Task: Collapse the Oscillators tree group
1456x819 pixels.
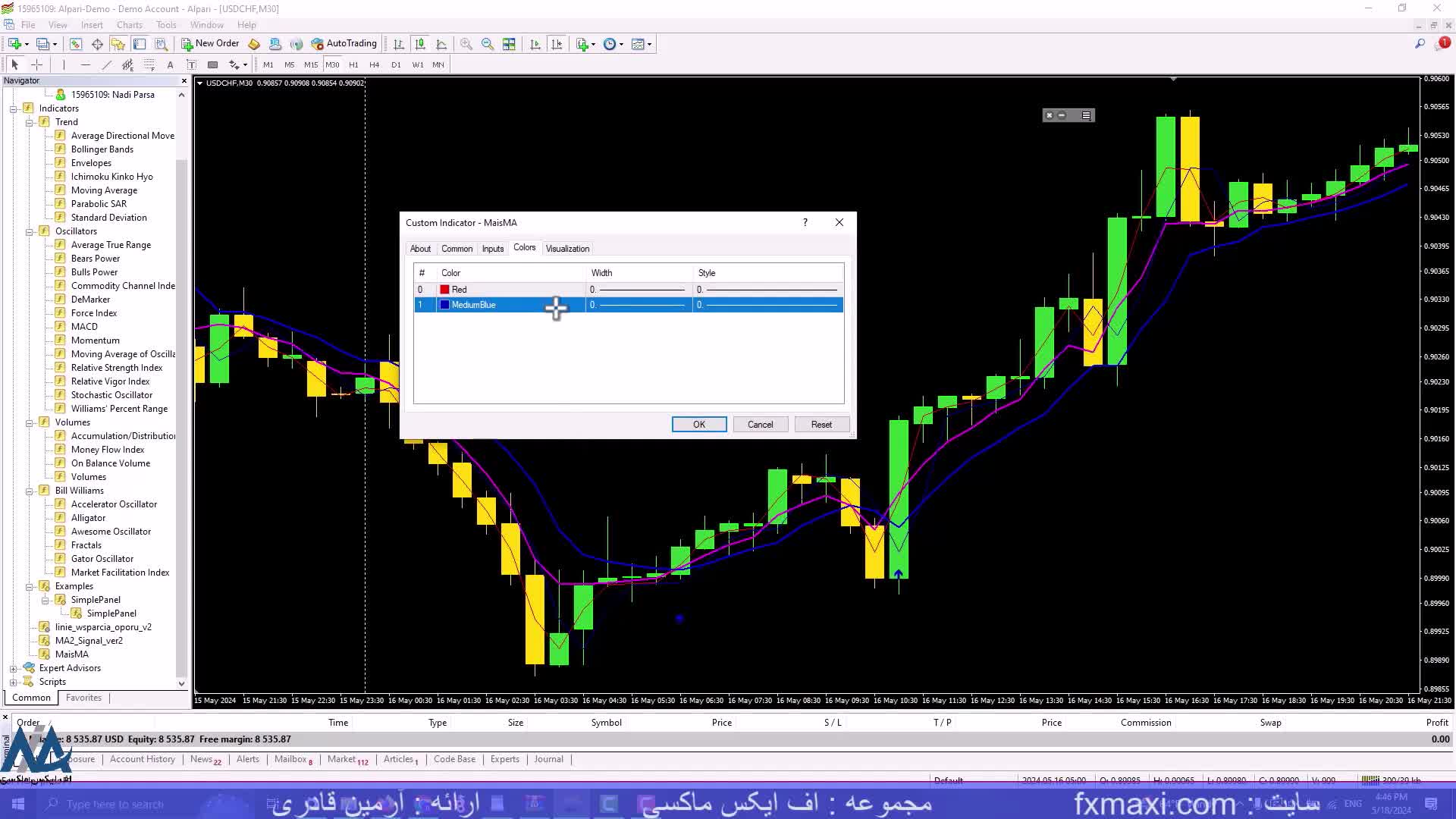Action: pos(29,231)
